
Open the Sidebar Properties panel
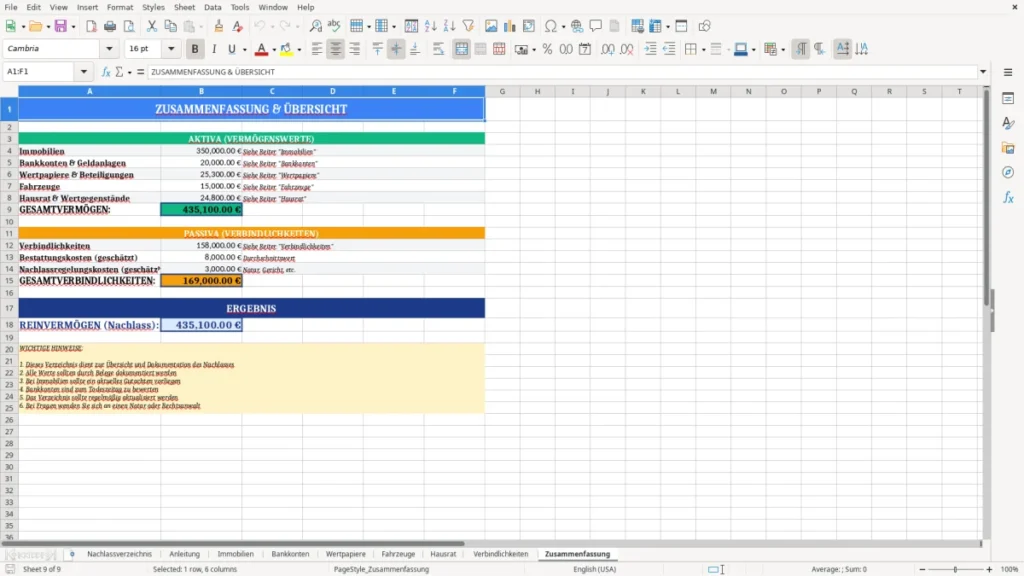[x=1008, y=99]
